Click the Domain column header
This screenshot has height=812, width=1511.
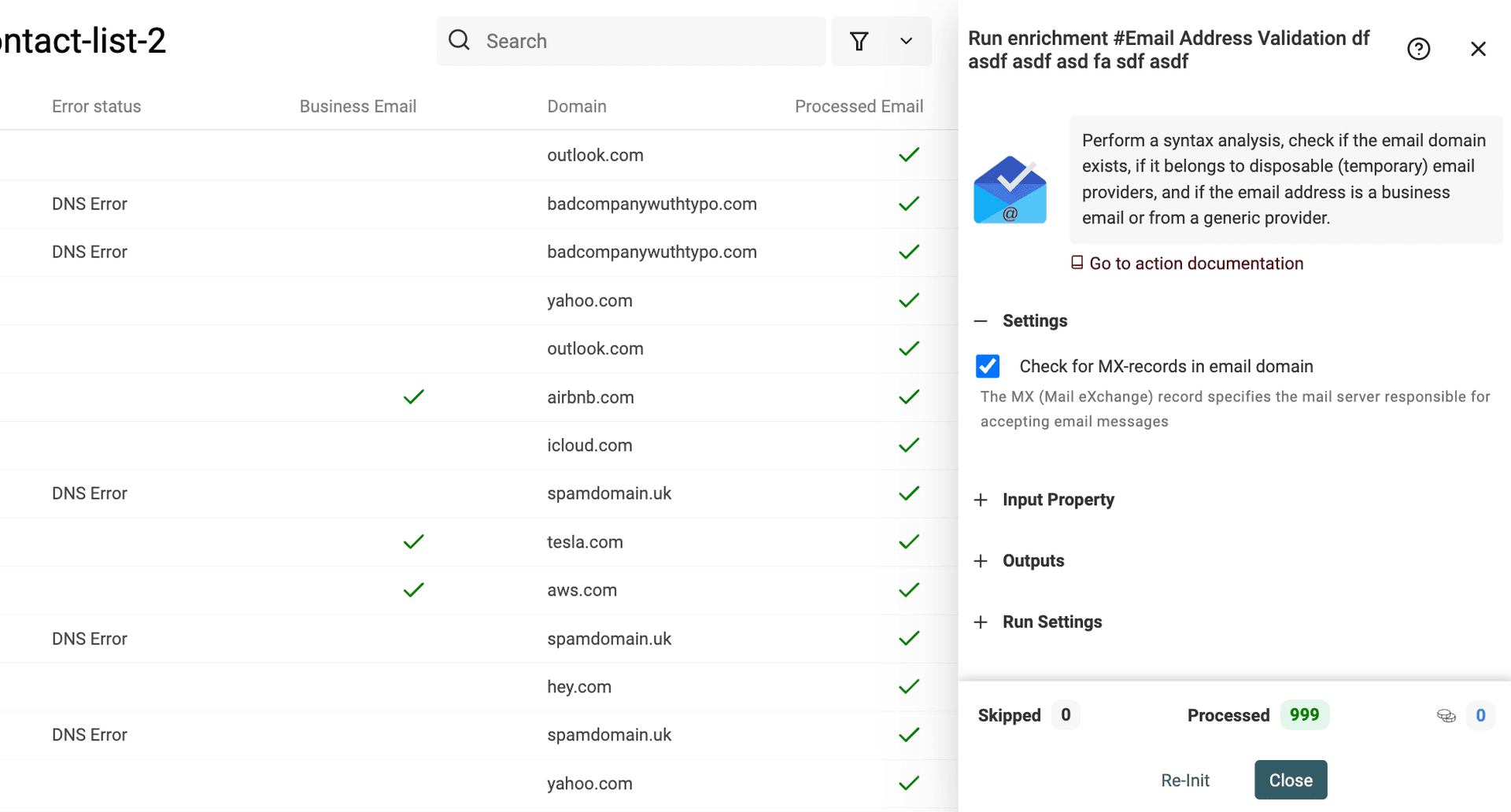click(576, 106)
